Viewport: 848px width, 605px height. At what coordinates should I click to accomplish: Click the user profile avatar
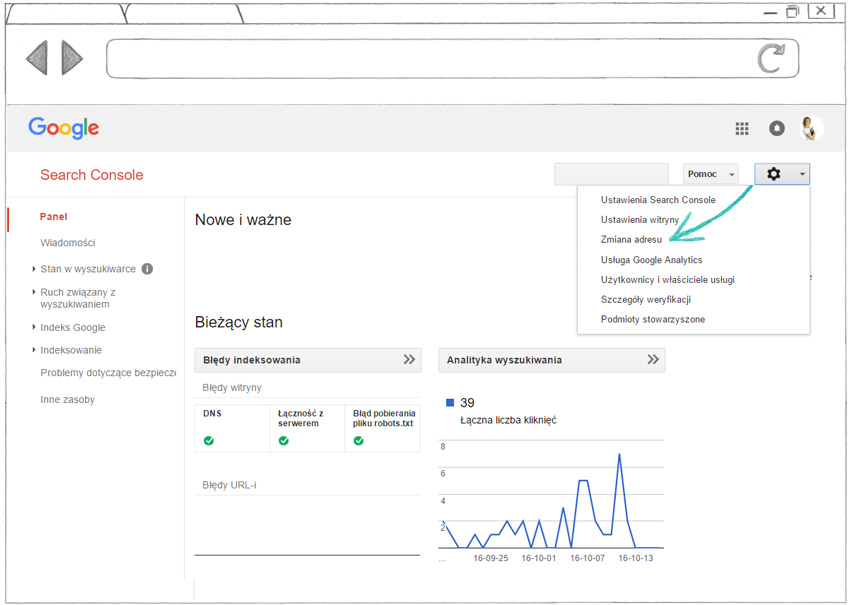click(x=812, y=129)
